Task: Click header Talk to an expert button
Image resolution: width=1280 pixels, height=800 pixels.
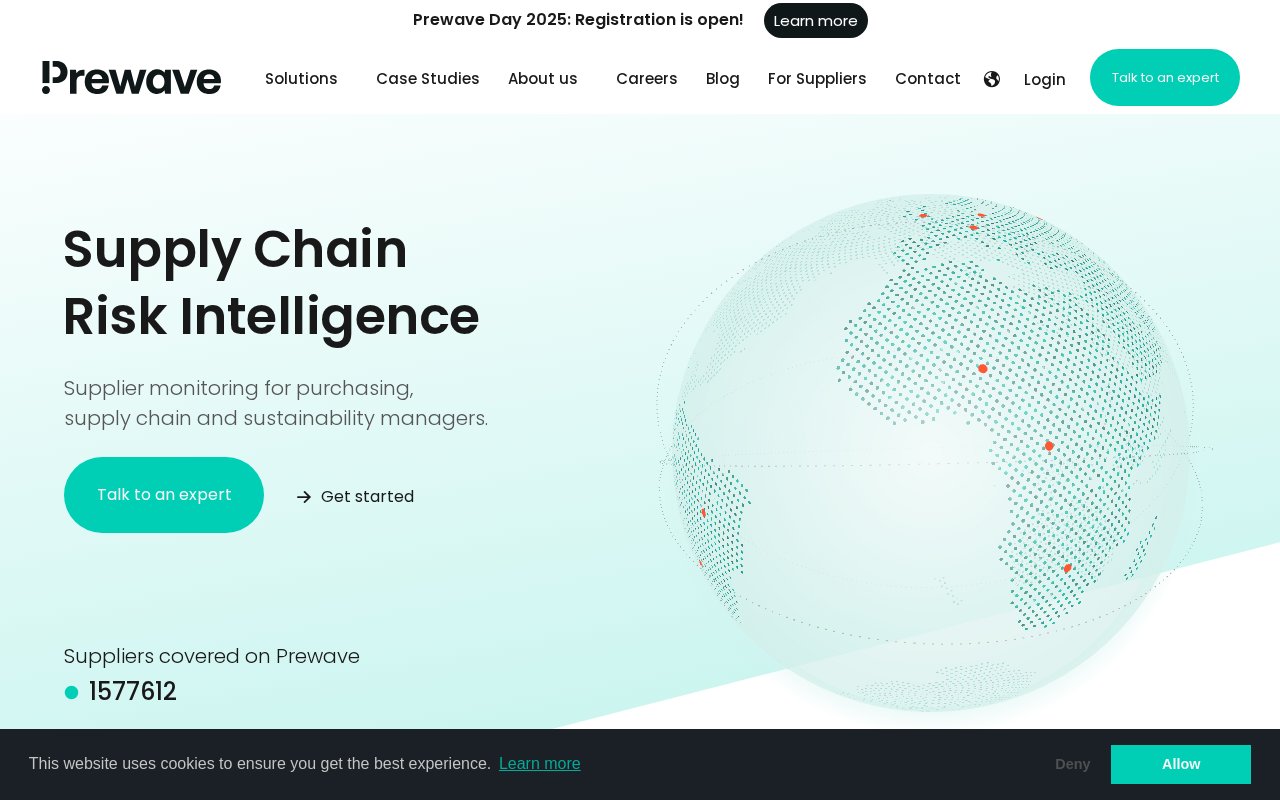Action: point(1165,78)
